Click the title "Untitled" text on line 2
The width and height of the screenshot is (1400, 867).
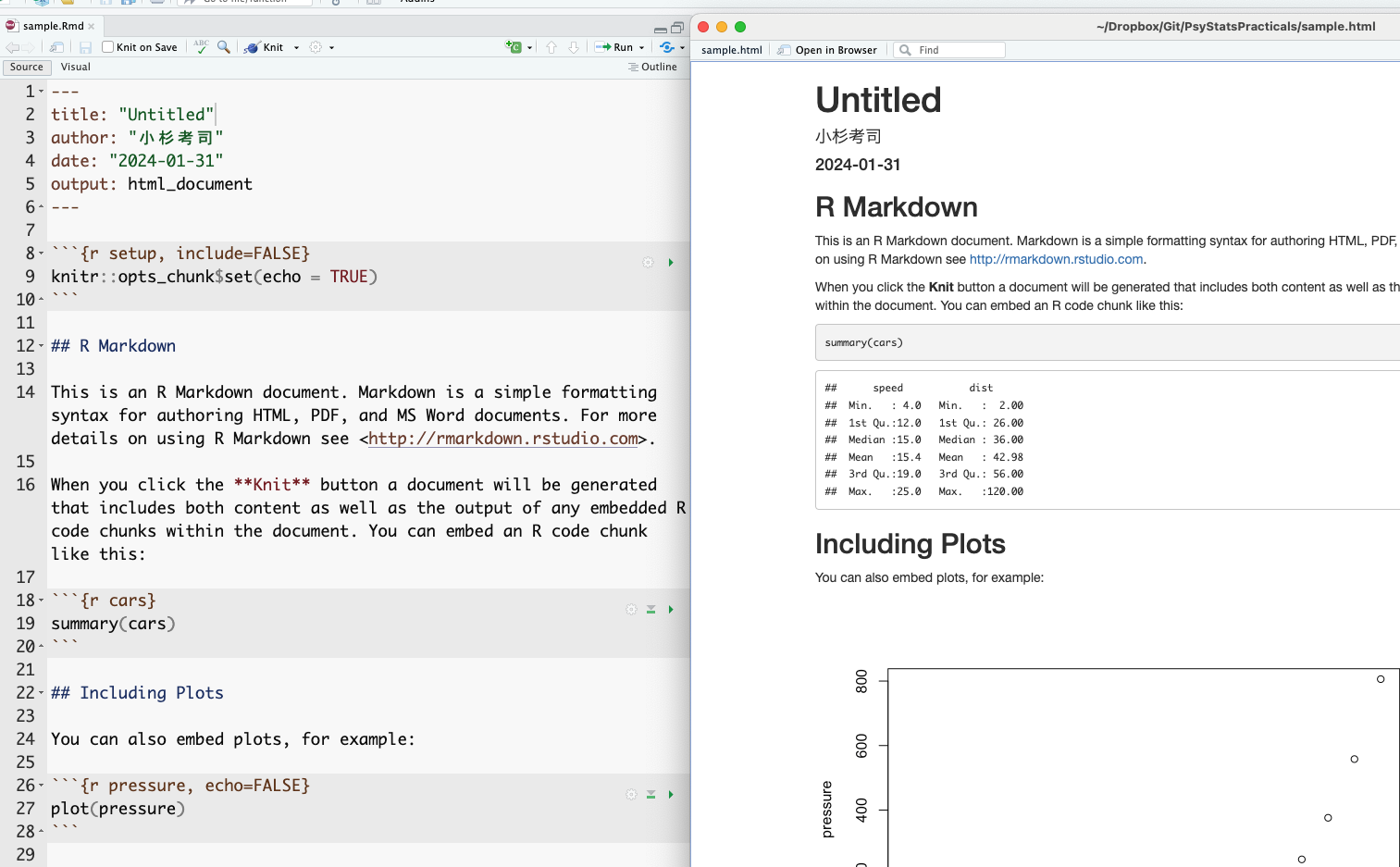(x=166, y=115)
